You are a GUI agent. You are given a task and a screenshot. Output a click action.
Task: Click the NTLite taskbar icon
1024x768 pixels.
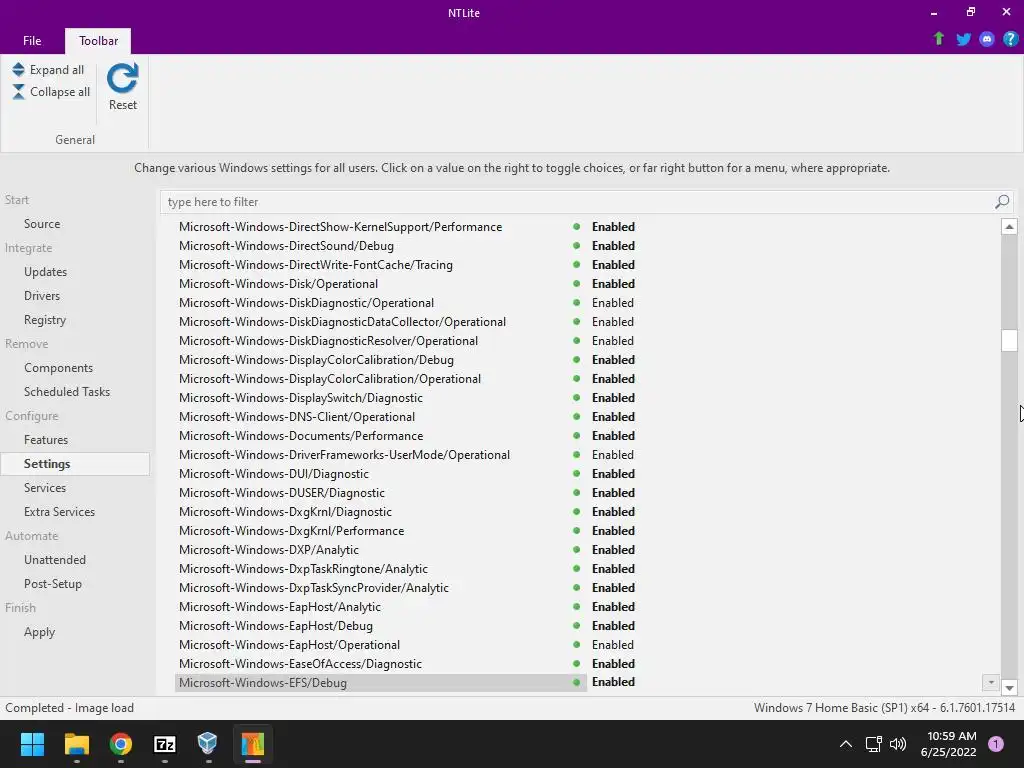tap(253, 744)
